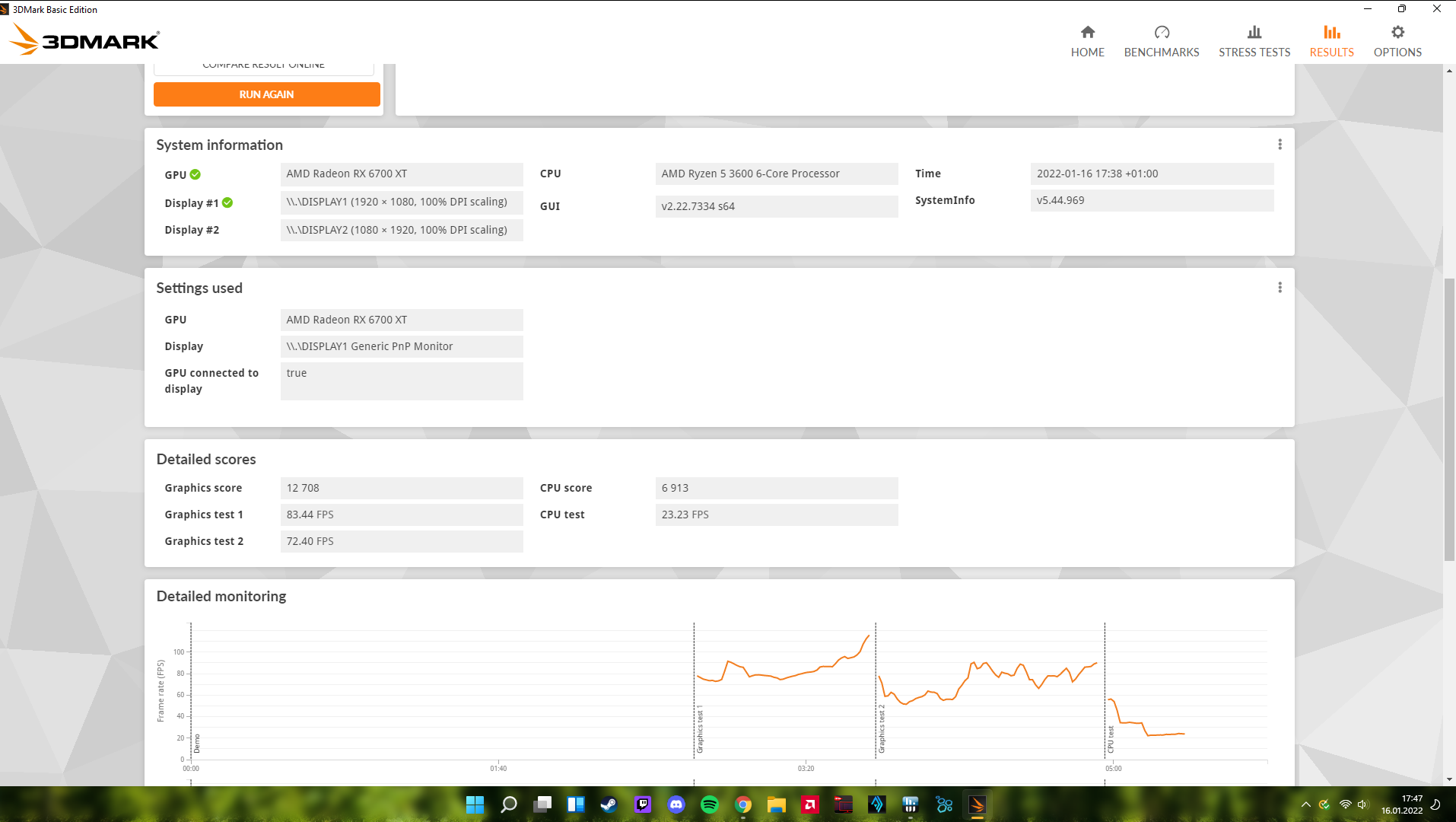Click the DISPLAY2 1080 × 1920 value
This screenshot has height=822, width=1456.
402,230
